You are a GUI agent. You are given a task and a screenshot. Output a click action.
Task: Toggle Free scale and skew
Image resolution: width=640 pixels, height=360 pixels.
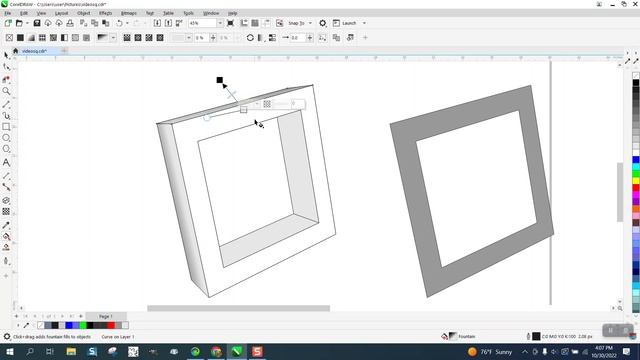pos(322,38)
